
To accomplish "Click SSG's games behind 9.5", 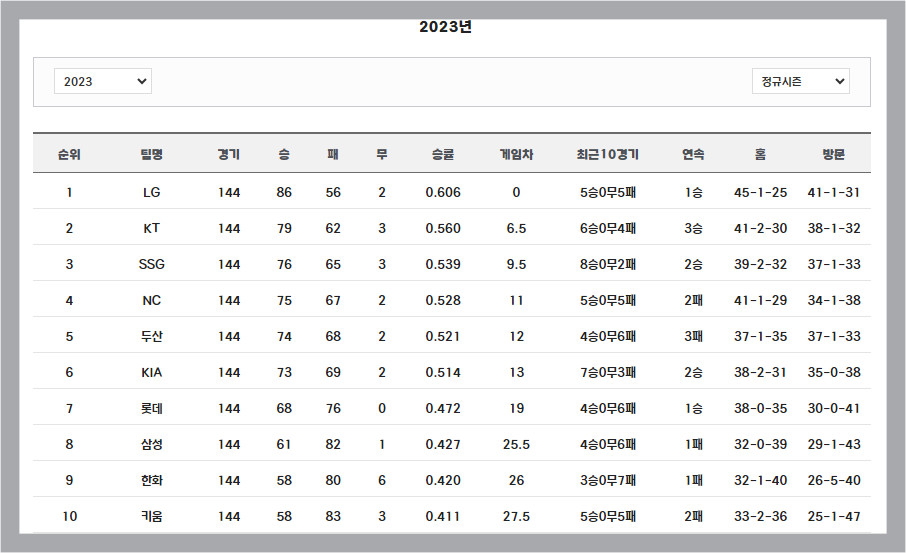I will 517,265.
